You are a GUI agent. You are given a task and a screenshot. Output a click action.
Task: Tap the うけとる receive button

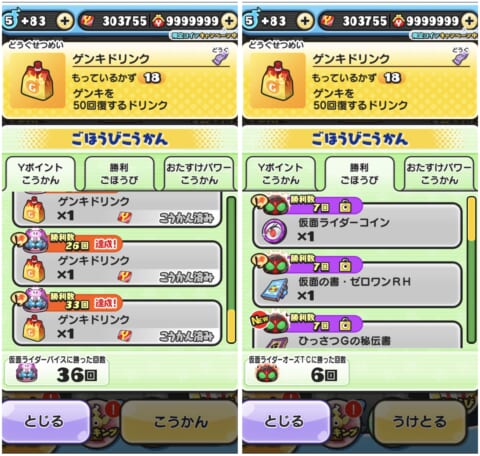(419, 422)
